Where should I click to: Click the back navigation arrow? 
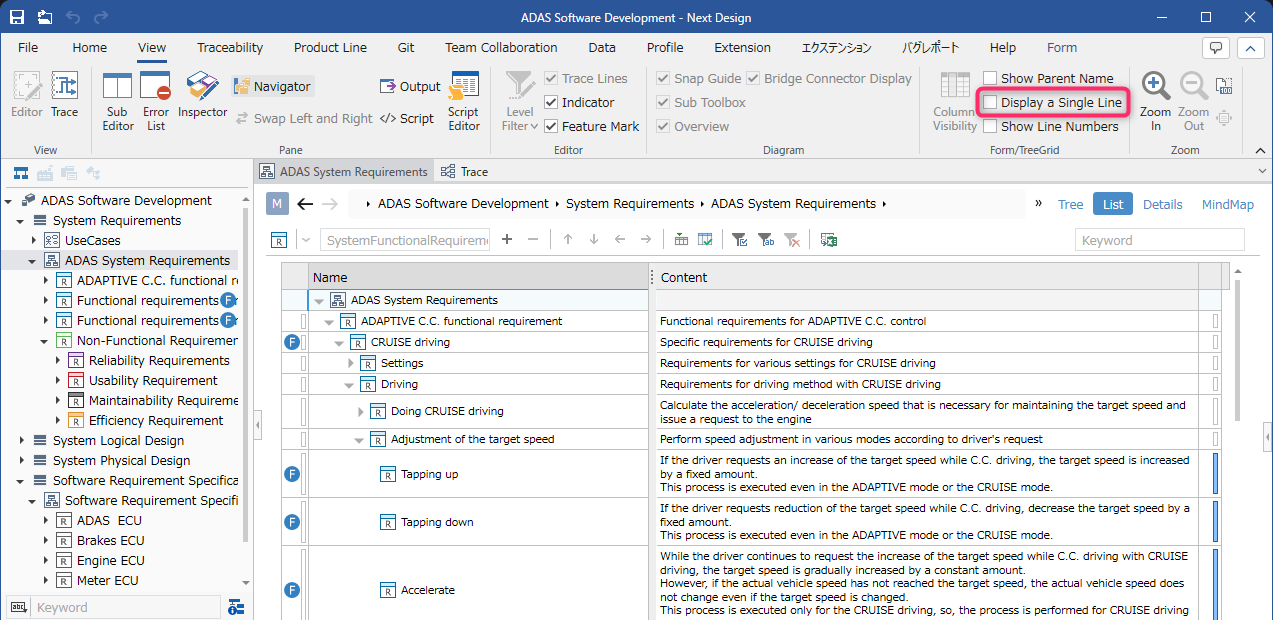click(306, 204)
